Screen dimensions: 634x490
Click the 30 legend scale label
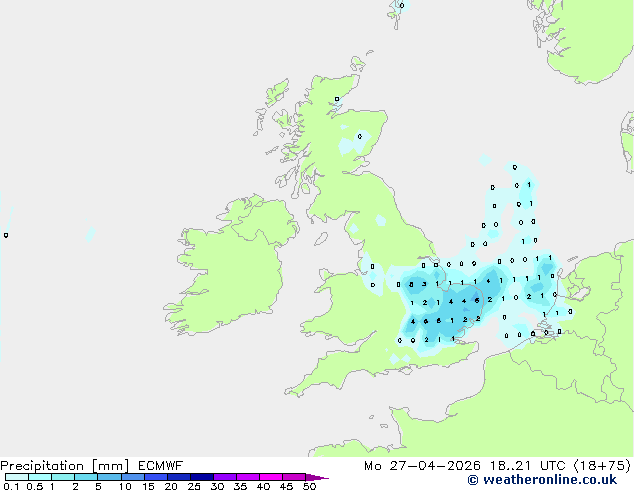point(217,486)
